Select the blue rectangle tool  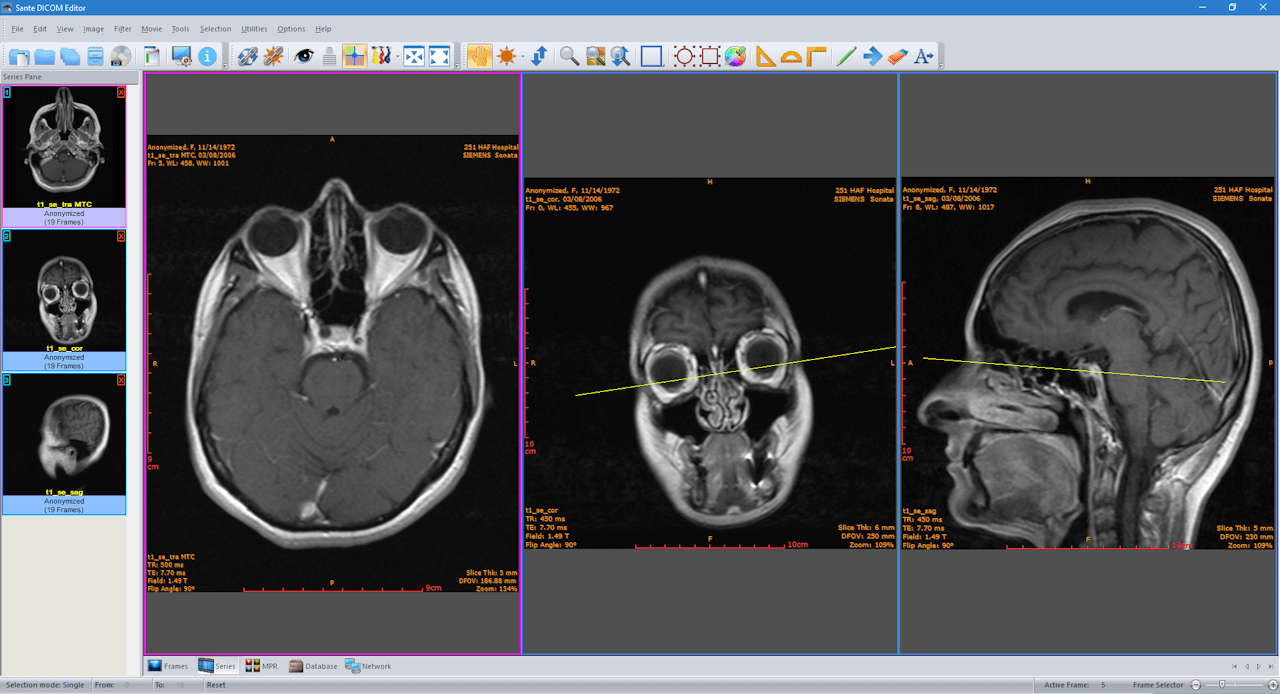click(x=652, y=56)
